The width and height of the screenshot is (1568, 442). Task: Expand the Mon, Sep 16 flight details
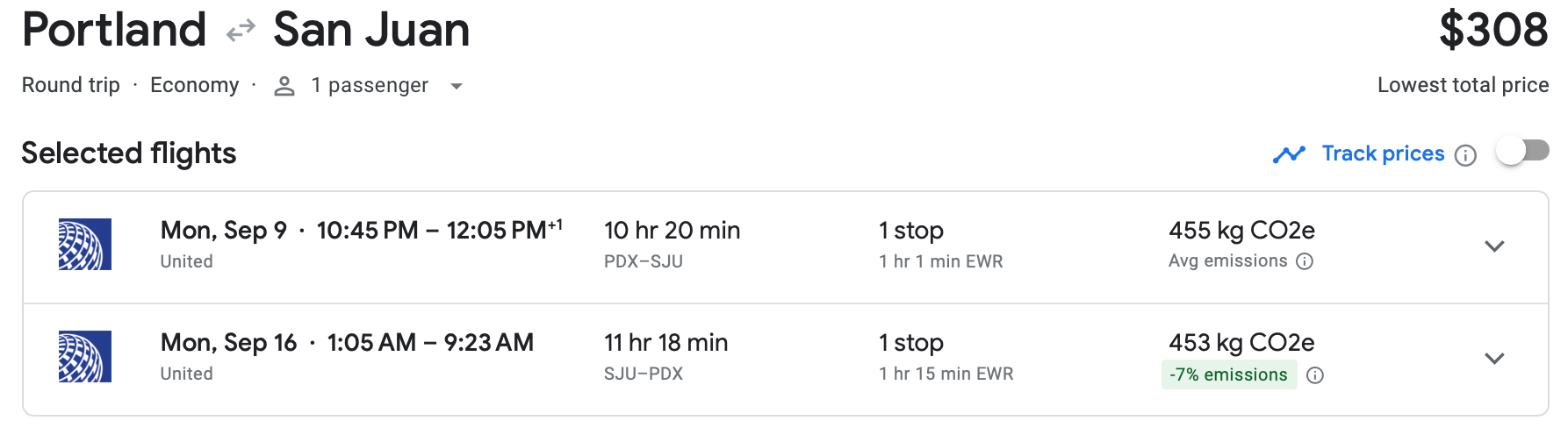[x=1494, y=358]
